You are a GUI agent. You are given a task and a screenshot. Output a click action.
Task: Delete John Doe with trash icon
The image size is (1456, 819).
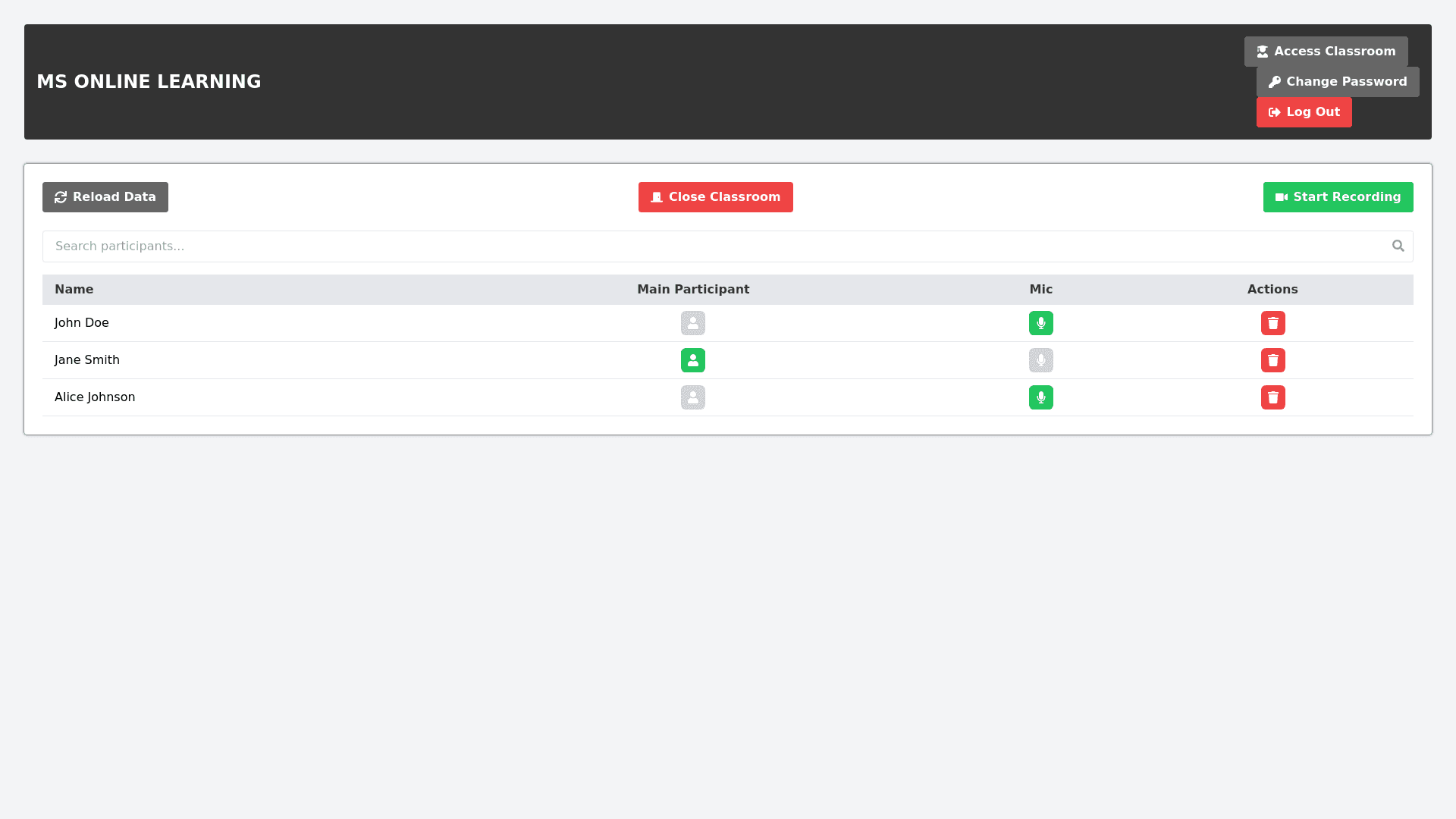[1272, 323]
